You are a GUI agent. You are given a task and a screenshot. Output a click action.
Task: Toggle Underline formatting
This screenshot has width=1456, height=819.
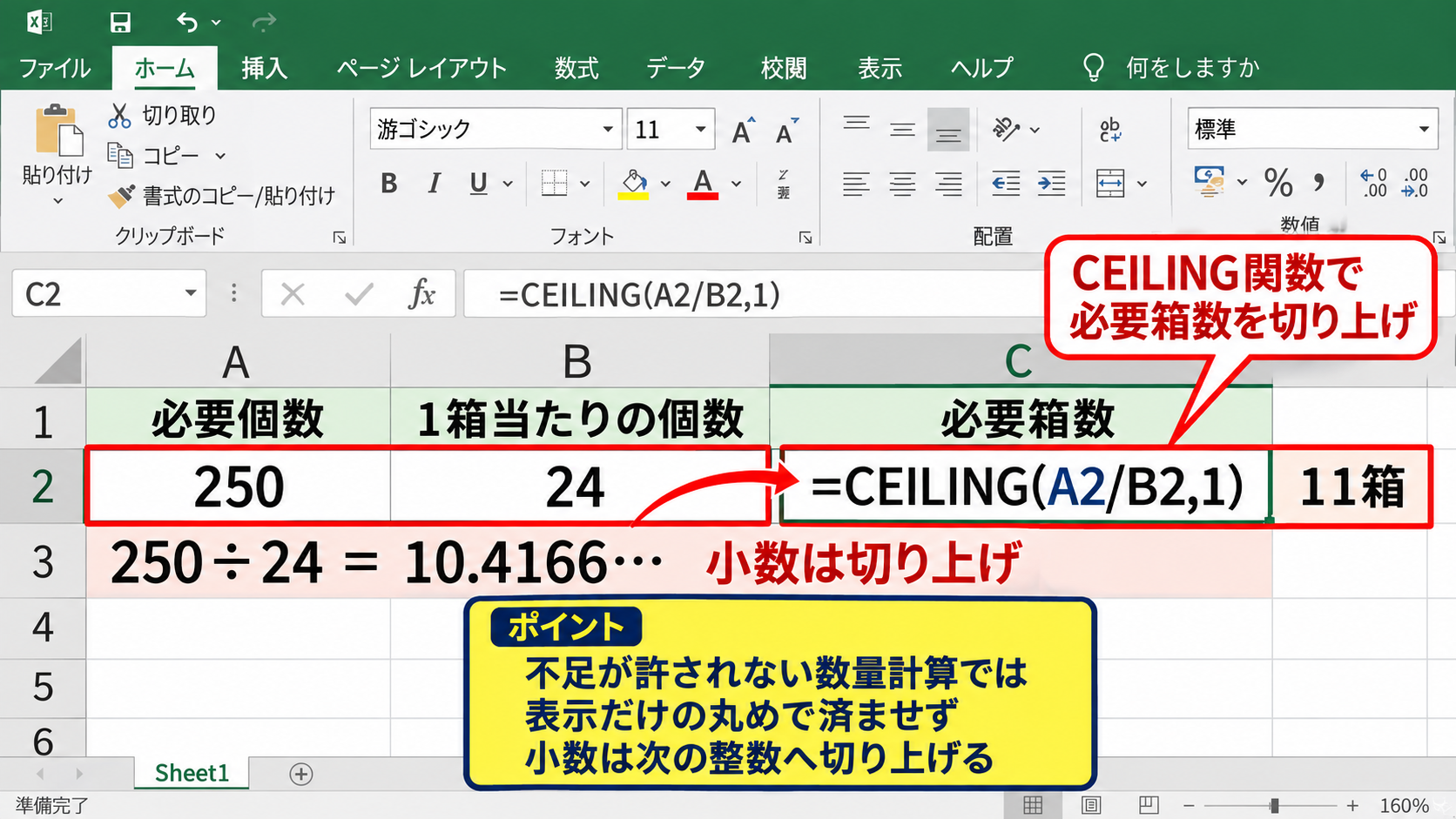(478, 183)
